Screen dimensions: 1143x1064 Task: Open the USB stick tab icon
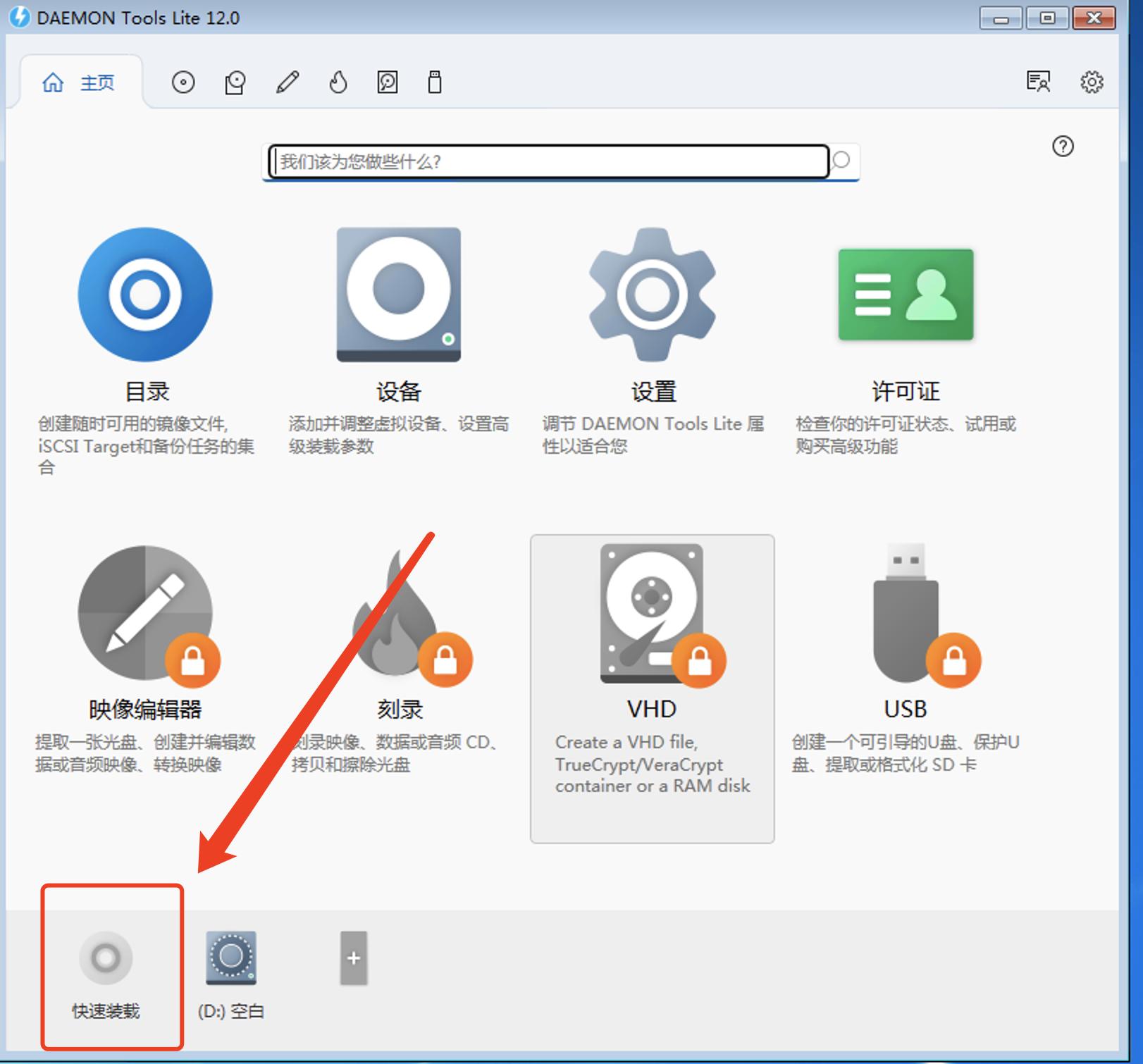click(x=435, y=82)
